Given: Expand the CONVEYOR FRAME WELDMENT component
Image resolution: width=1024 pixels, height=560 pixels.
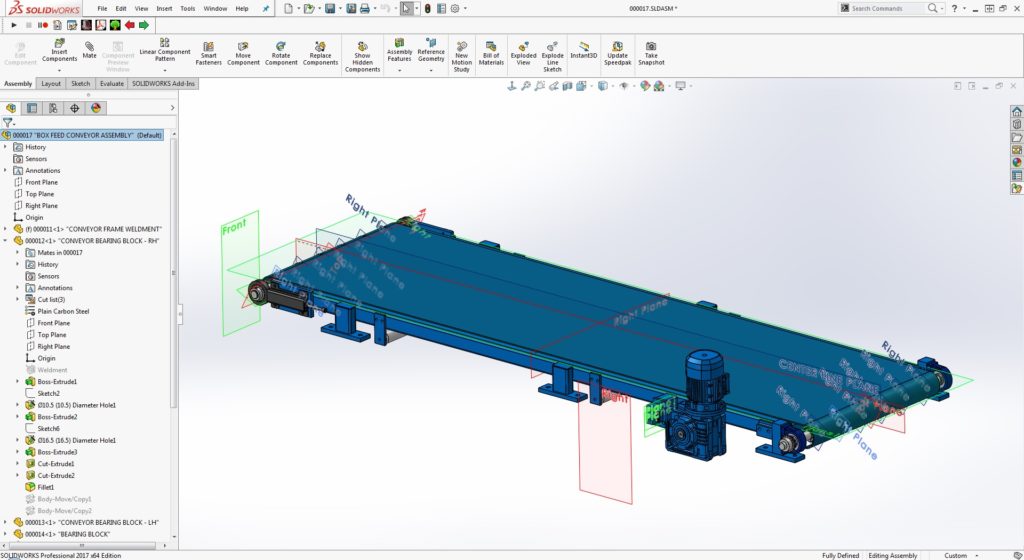Looking at the screenshot, I should coord(5,229).
